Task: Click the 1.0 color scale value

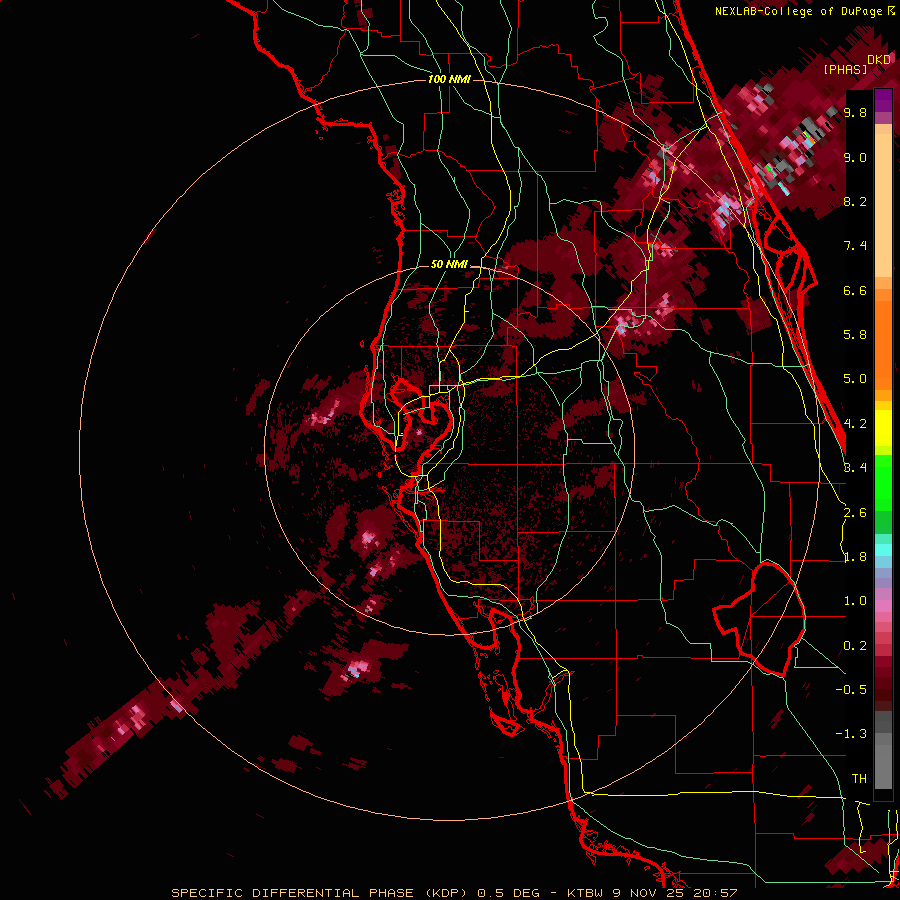Action: point(855,601)
